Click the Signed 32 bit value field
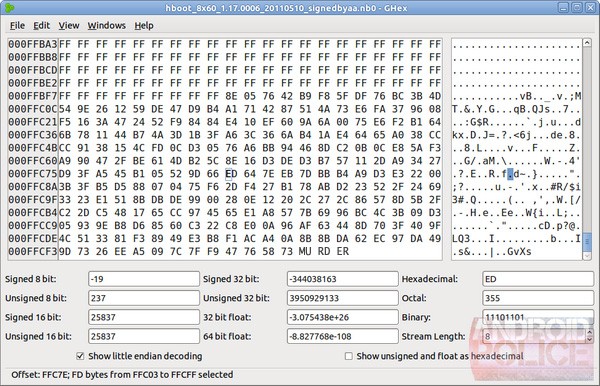This screenshot has width=600, height=386. [x=342, y=279]
